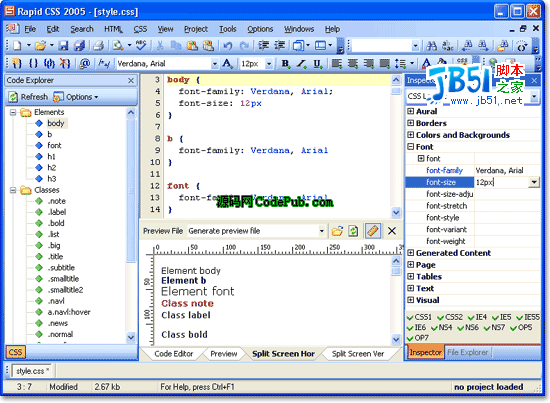Select font-weight property in Inspector
Viewport: 550px width, 403px height.
[445, 241]
